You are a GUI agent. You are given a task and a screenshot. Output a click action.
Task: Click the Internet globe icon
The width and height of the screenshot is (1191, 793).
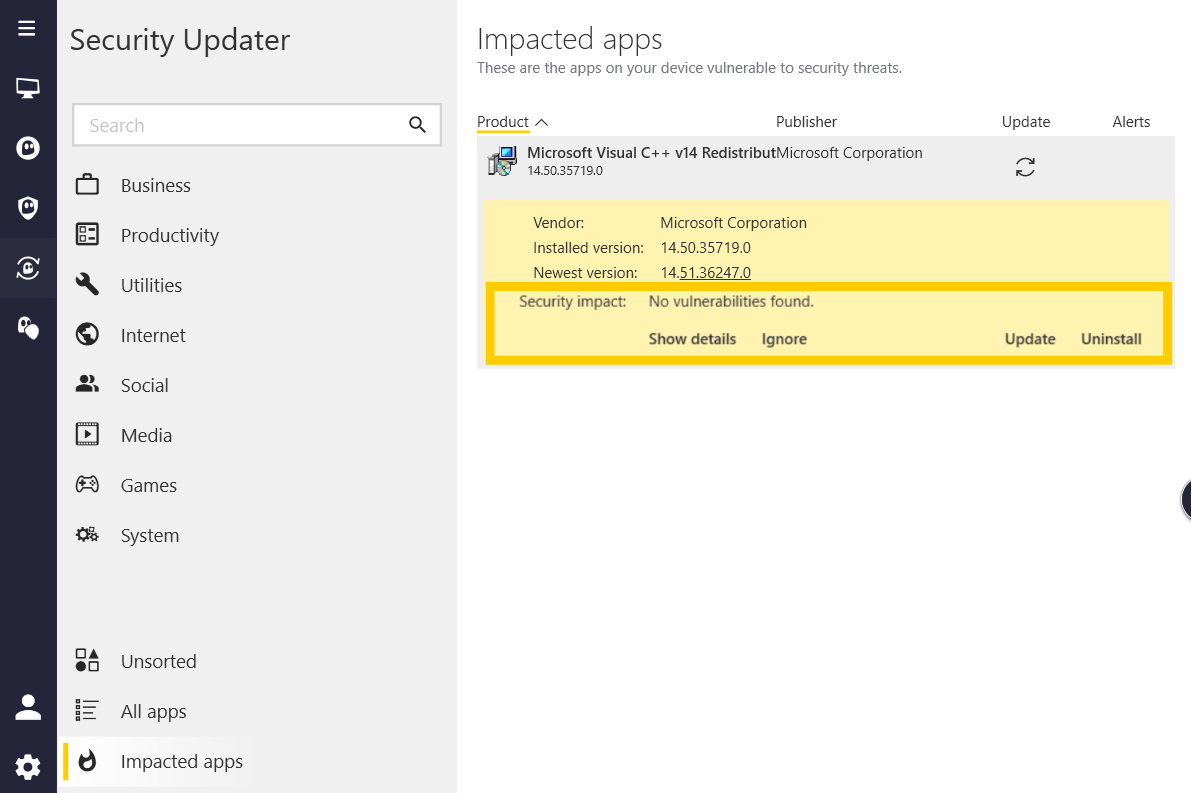pos(87,334)
